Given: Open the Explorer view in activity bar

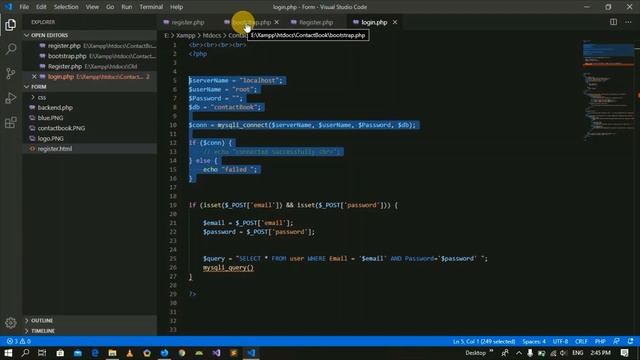Looking at the screenshot, I should point(11,25).
